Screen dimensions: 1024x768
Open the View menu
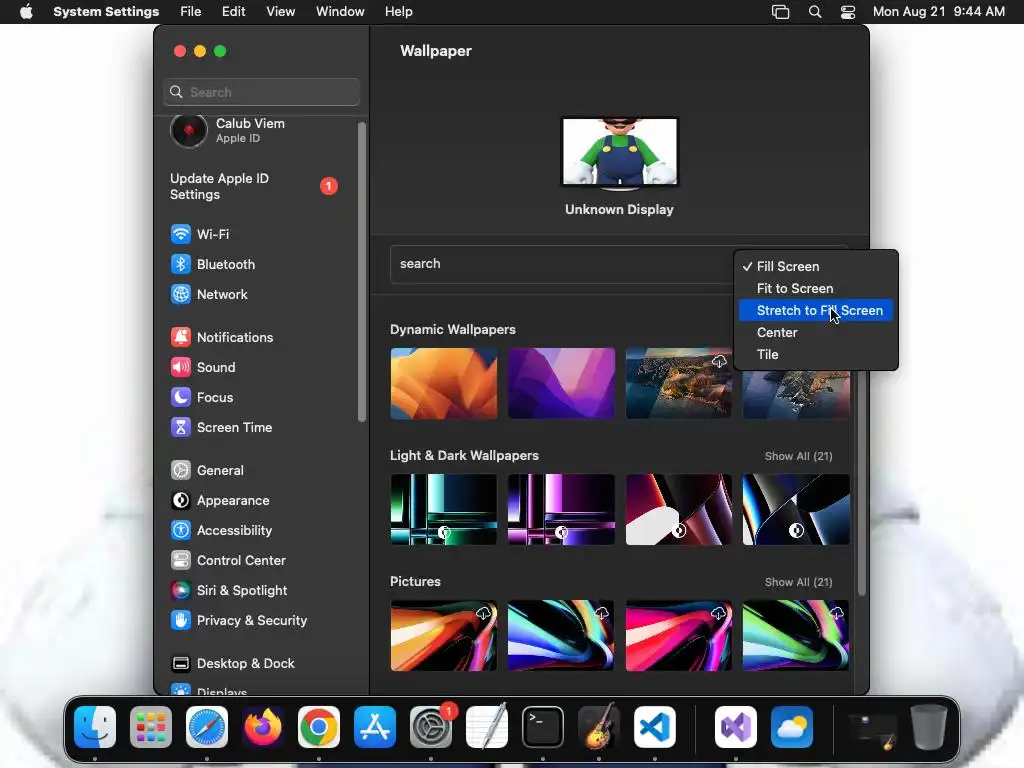pos(280,12)
